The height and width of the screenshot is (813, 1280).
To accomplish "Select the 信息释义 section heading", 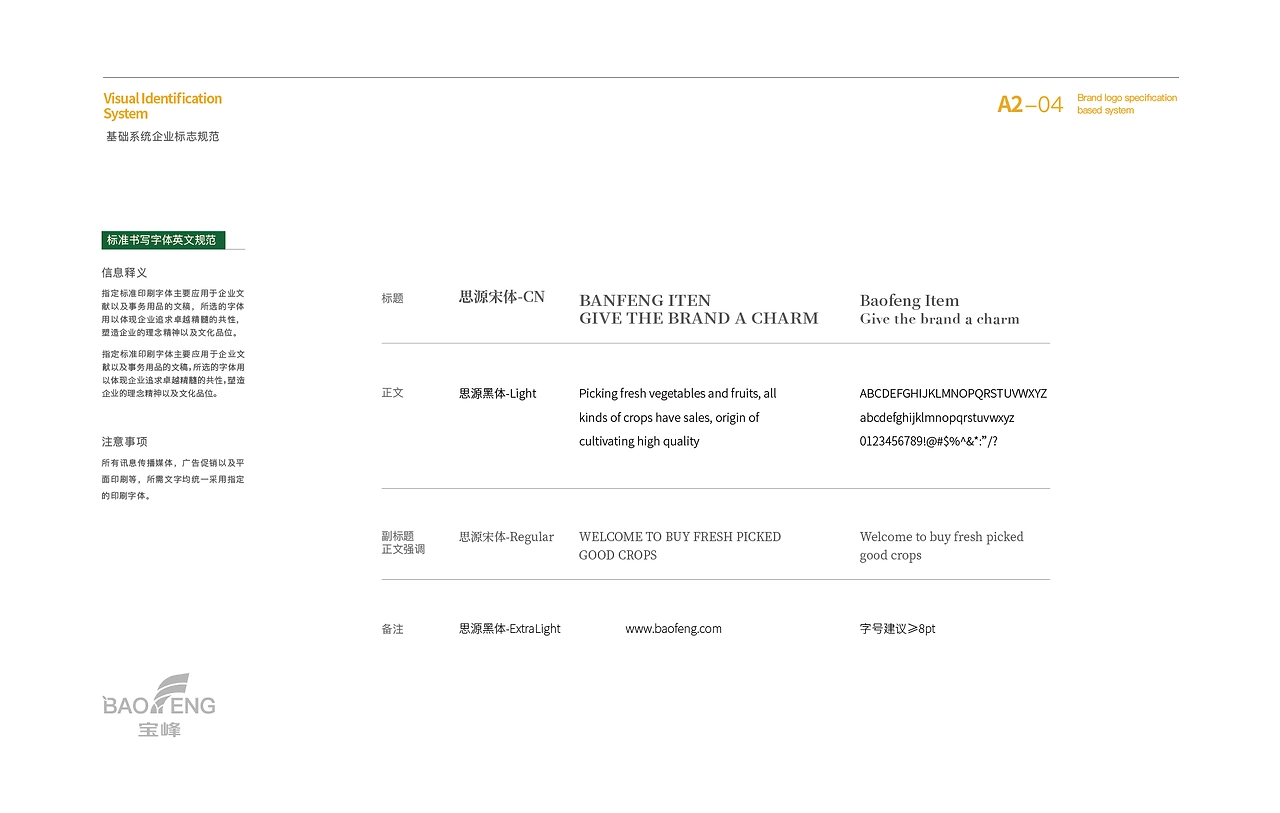I will tap(124, 272).
